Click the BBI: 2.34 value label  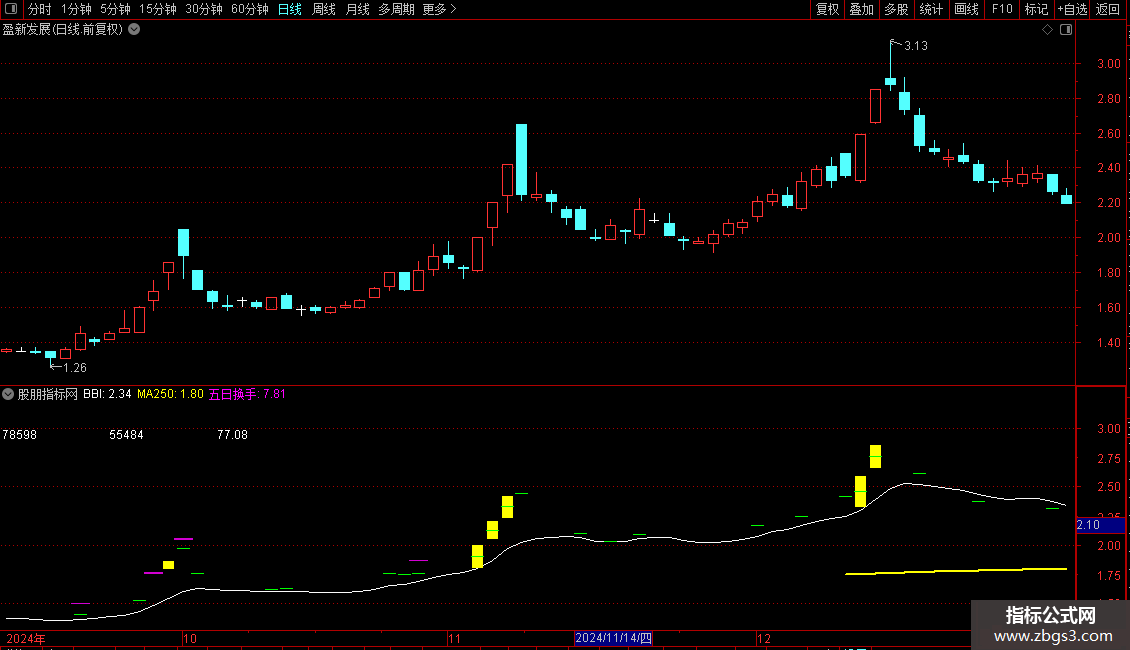(107, 394)
